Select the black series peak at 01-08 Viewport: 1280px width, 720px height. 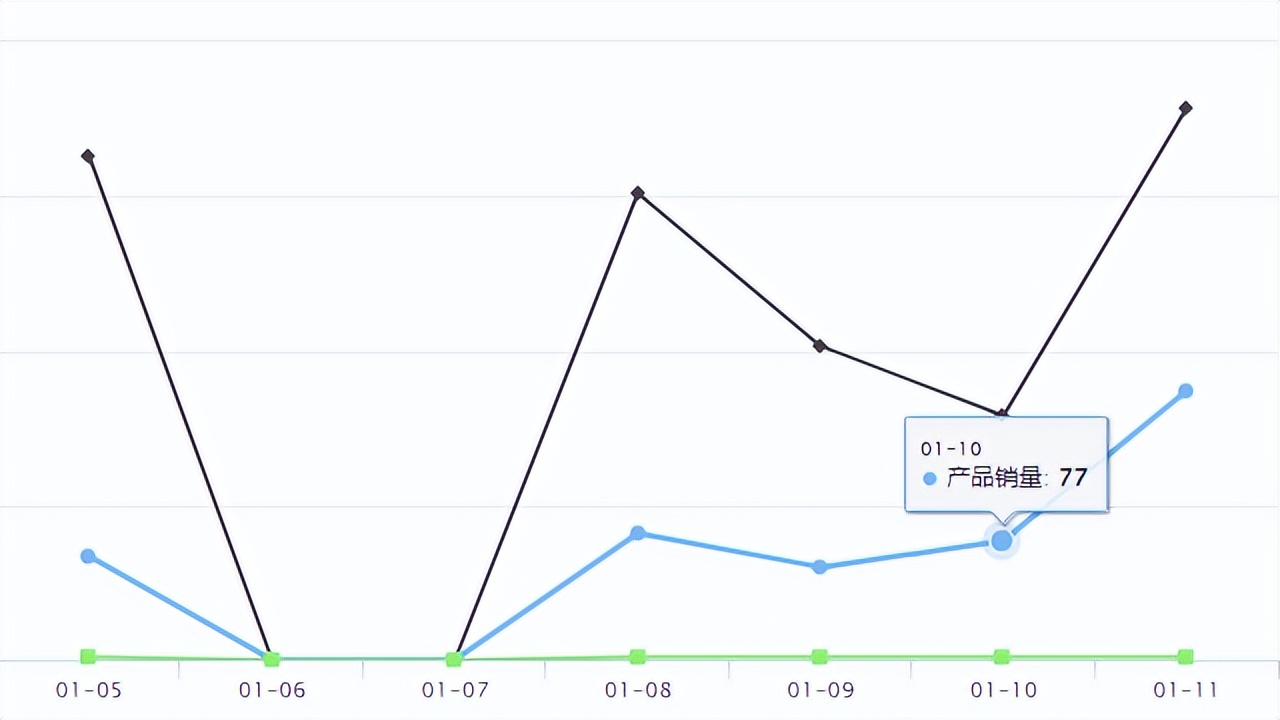pyautogui.click(x=638, y=193)
